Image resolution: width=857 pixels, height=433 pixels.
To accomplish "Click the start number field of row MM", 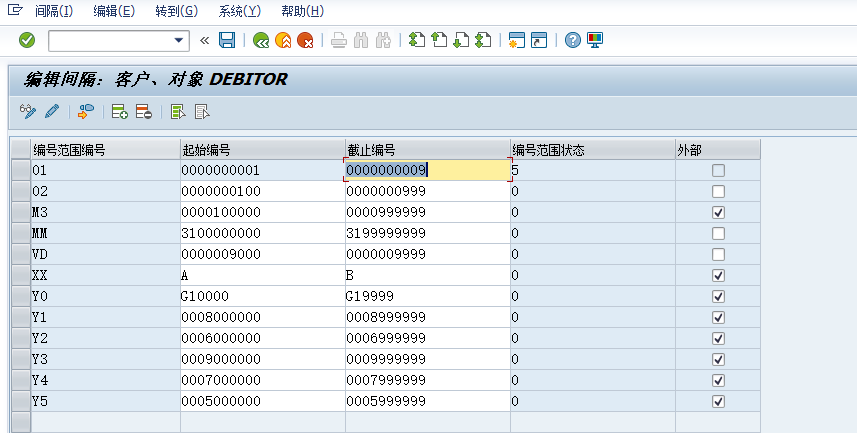I will pyautogui.click(x=262, y=233).
